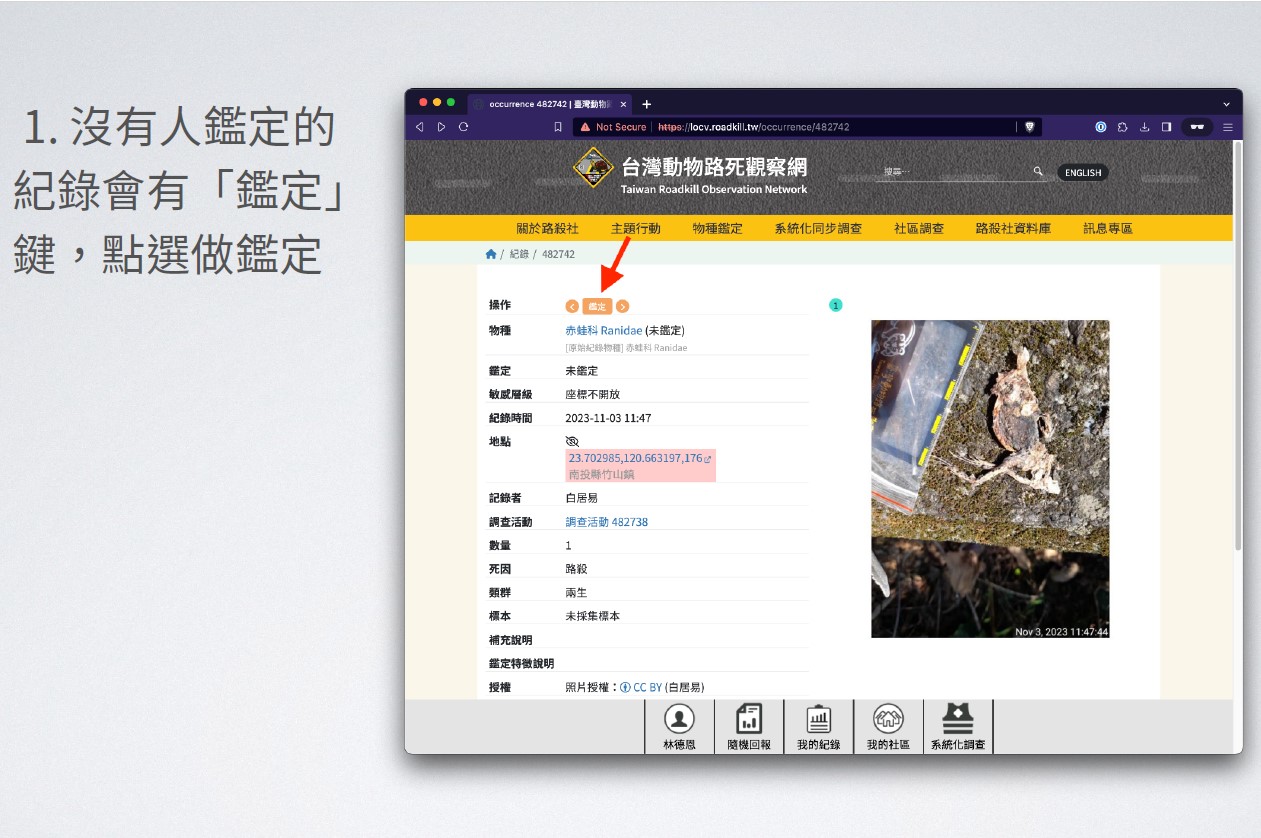Open the 赤蛙科 Ranidae species link
1261x838 pixels.
coord(603,330)
